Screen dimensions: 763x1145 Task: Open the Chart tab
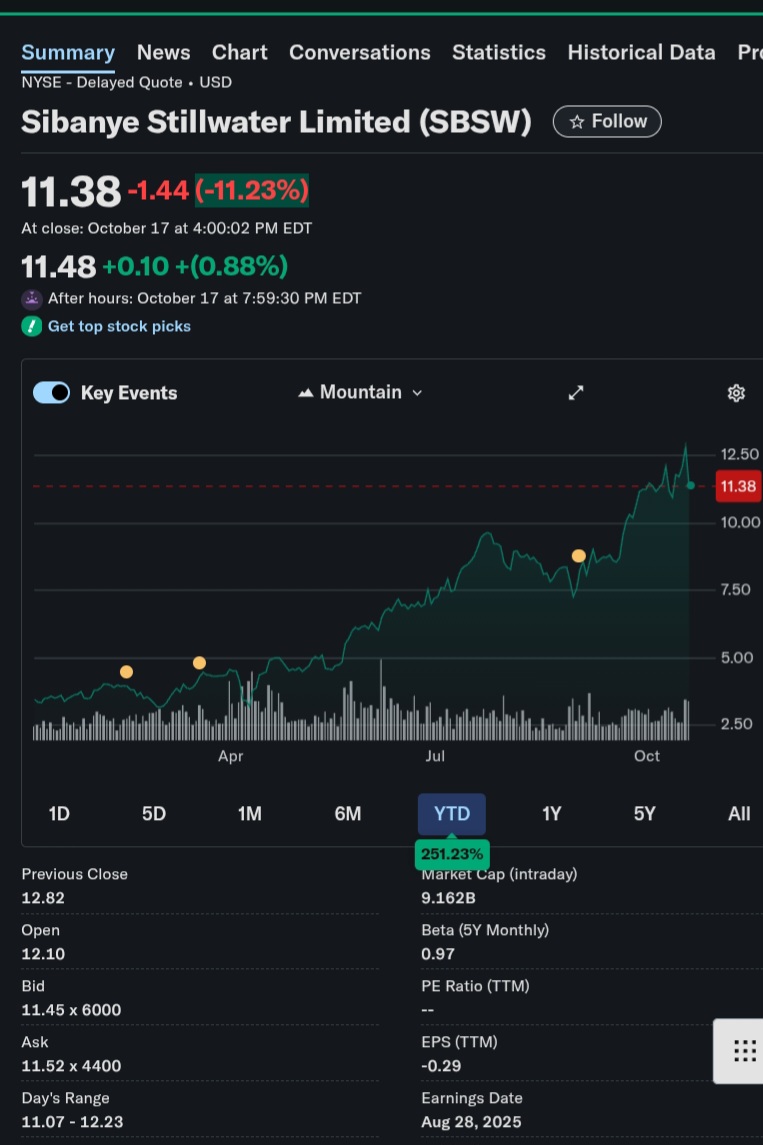(239, 53)
